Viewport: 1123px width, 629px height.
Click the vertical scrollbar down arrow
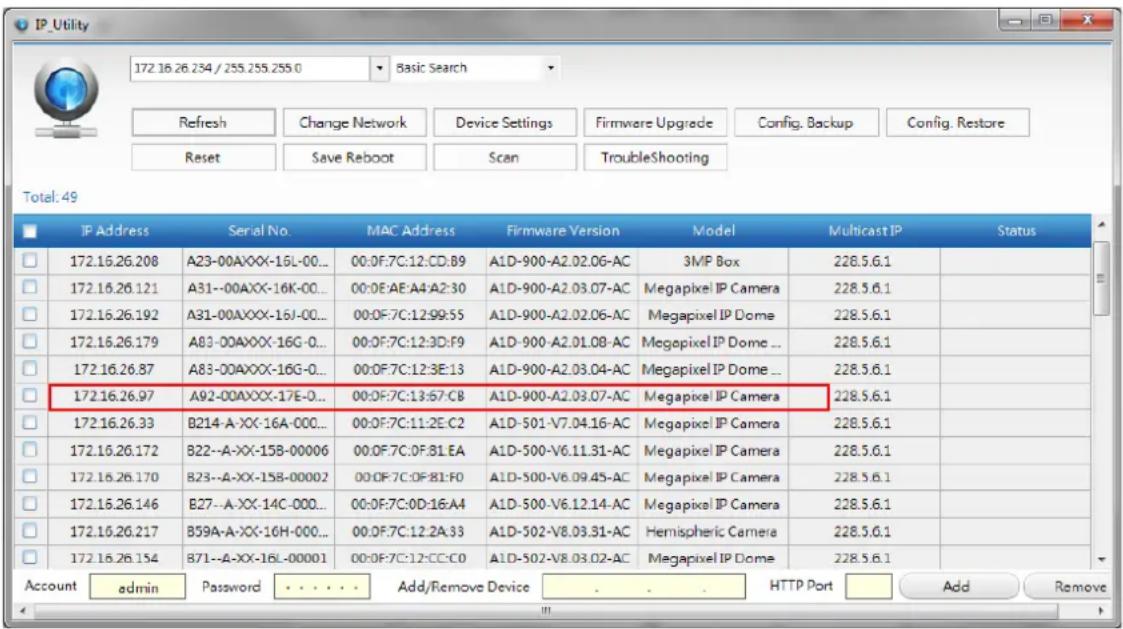[x=1102, y=560]
